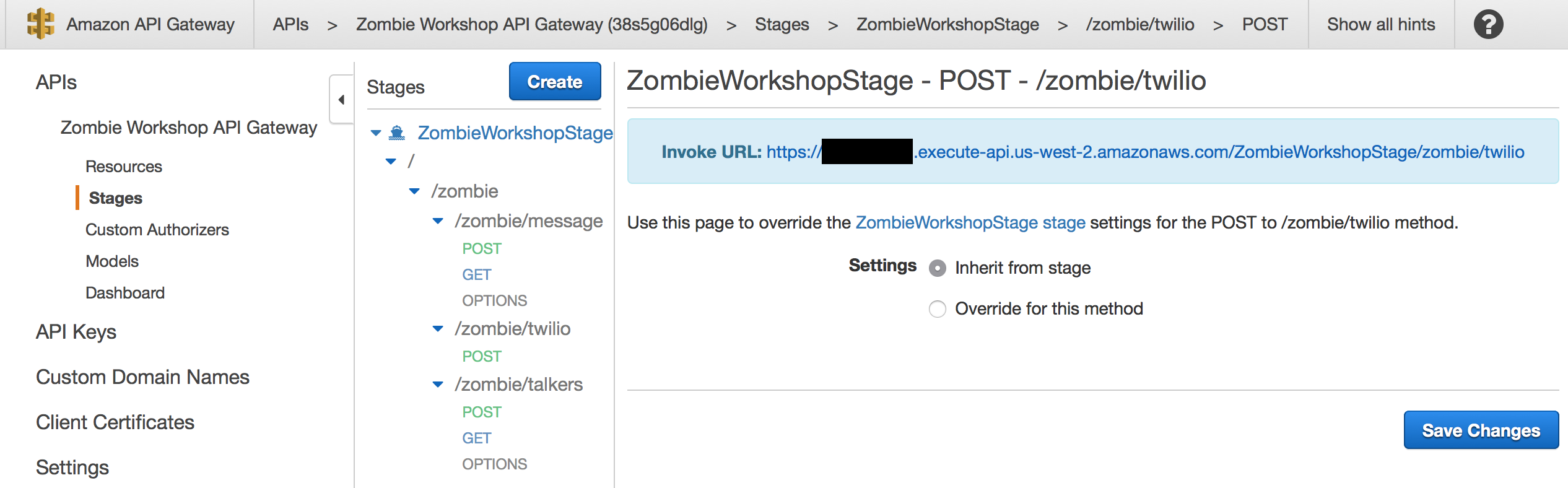1568x488 pixels.
Task: Collapse the /zombie/talkers node
Action: pos(438,385)
